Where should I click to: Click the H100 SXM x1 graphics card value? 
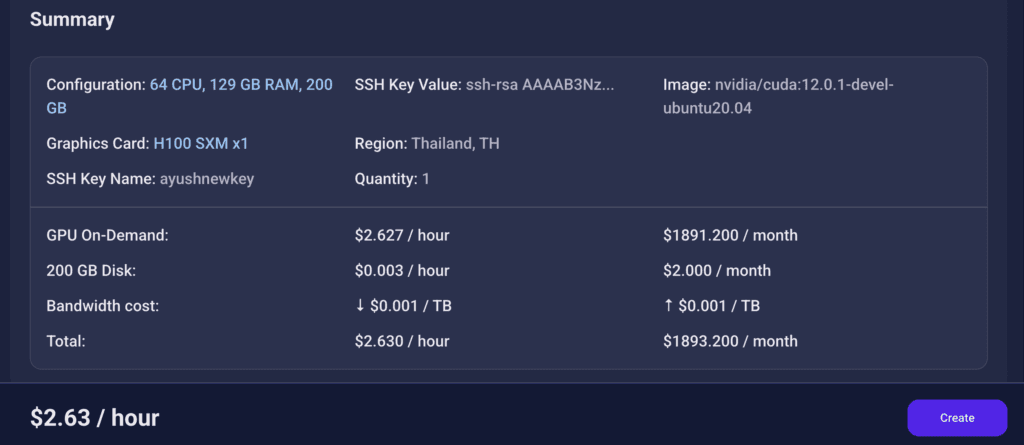[200, 144]
